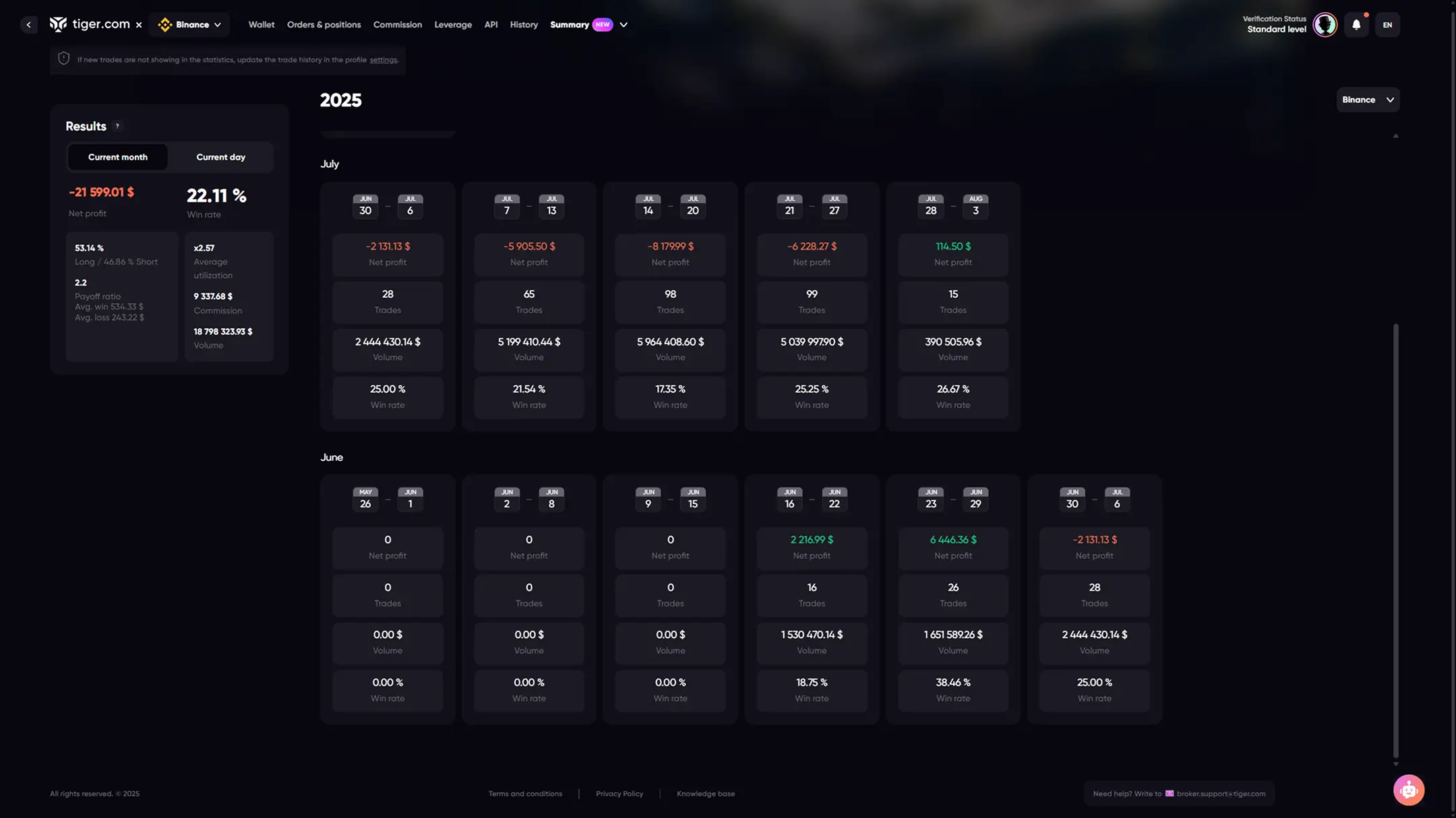Image resolution: width=1456 pixels, height=818 pixels.
Task: Select the Current month toggle
Action: click(x=117, y=157)
